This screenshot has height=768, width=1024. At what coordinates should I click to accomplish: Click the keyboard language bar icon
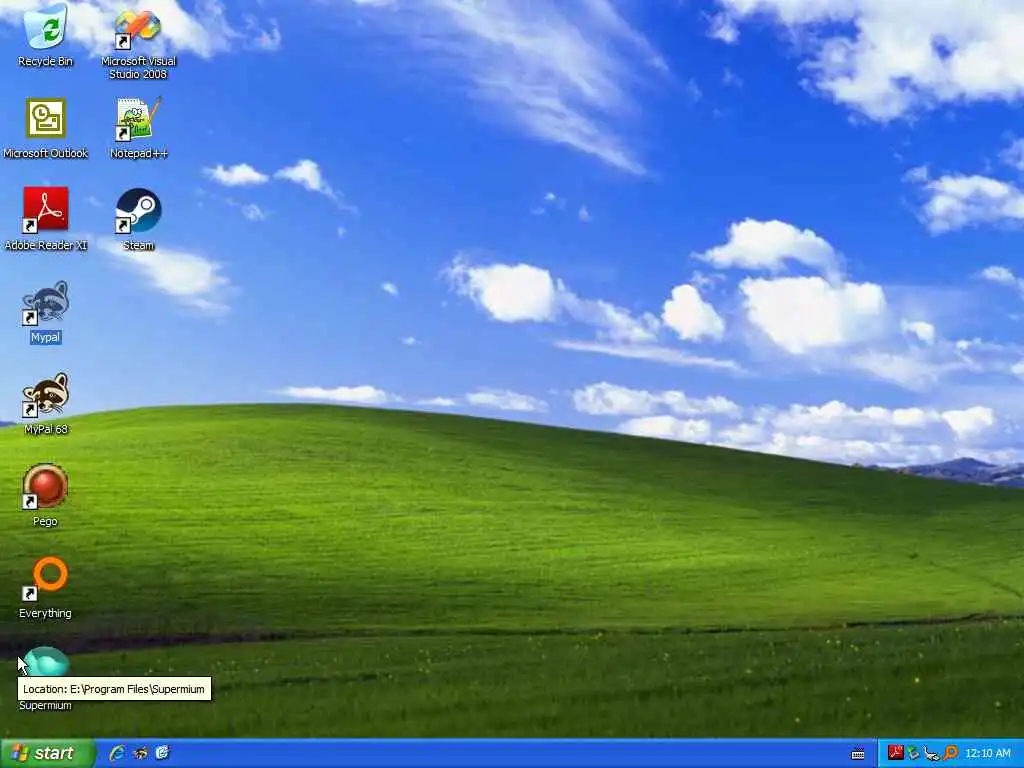coord(858,754)
